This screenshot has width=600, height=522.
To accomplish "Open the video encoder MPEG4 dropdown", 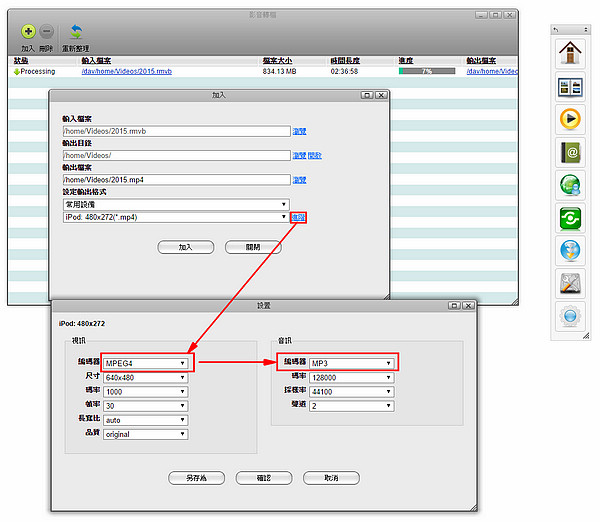I will point(145,363).
